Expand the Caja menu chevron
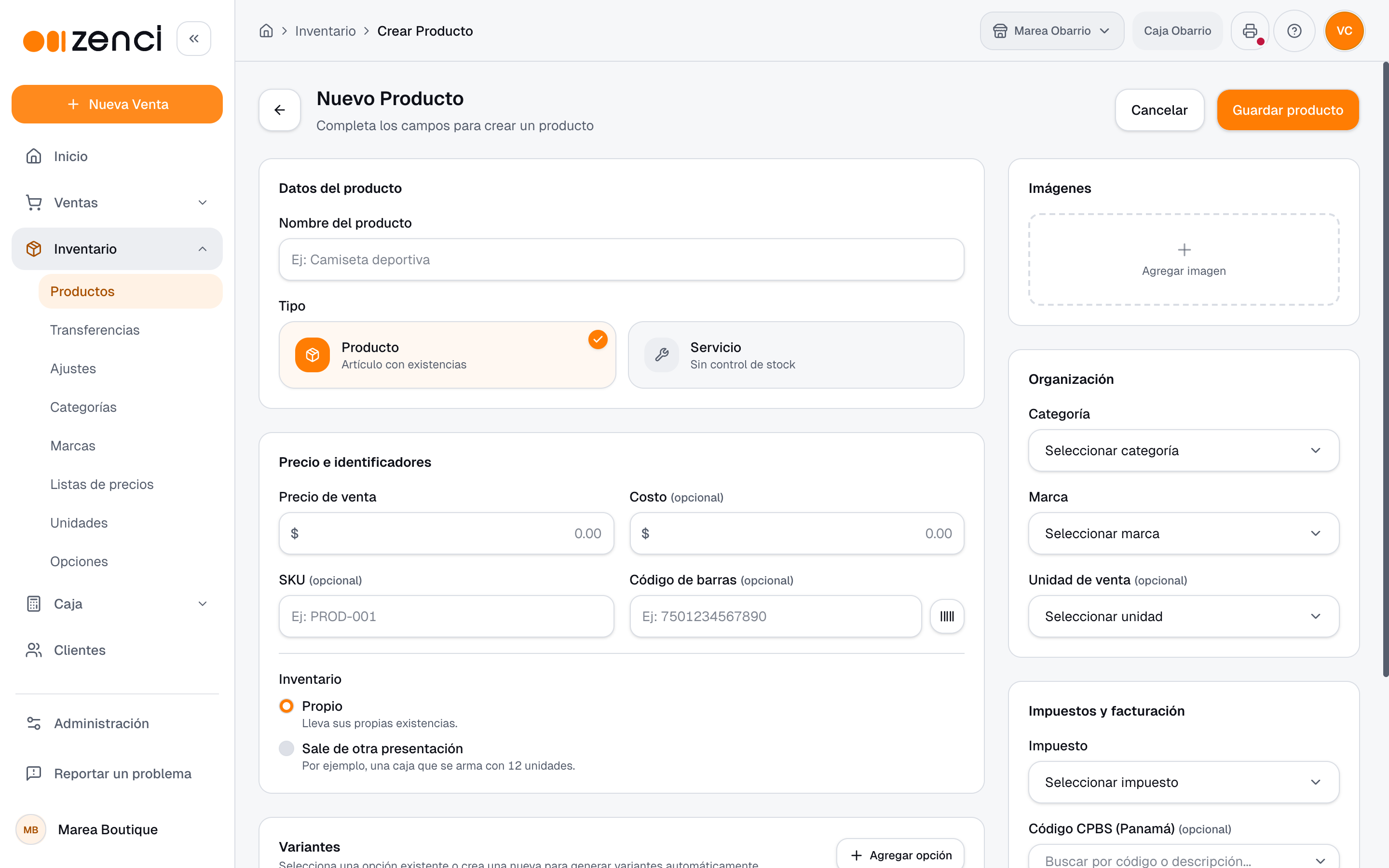 click(x=203, y=604)
